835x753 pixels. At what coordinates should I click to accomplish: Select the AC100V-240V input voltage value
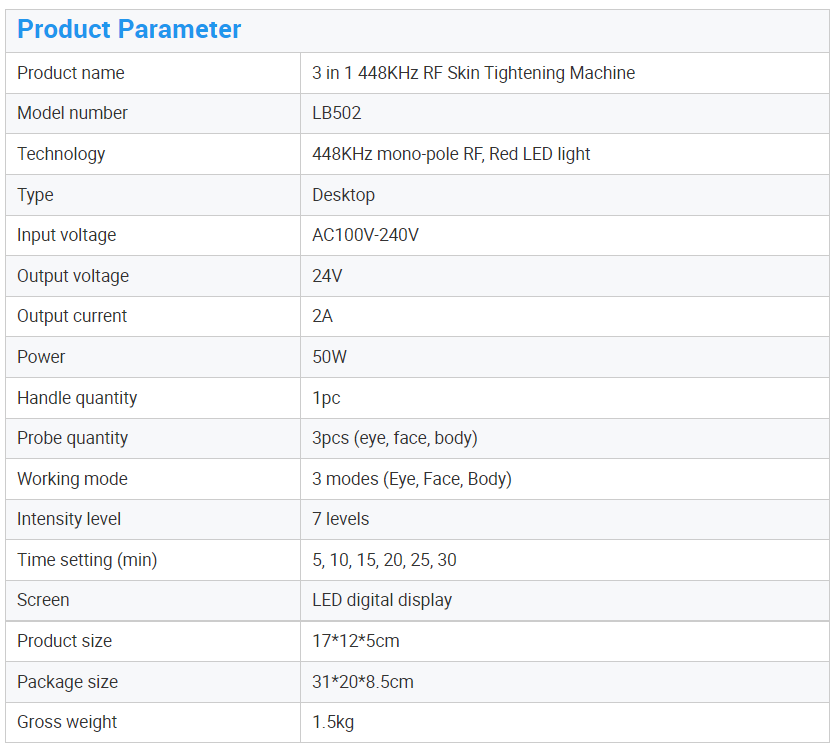click(365, 235)
